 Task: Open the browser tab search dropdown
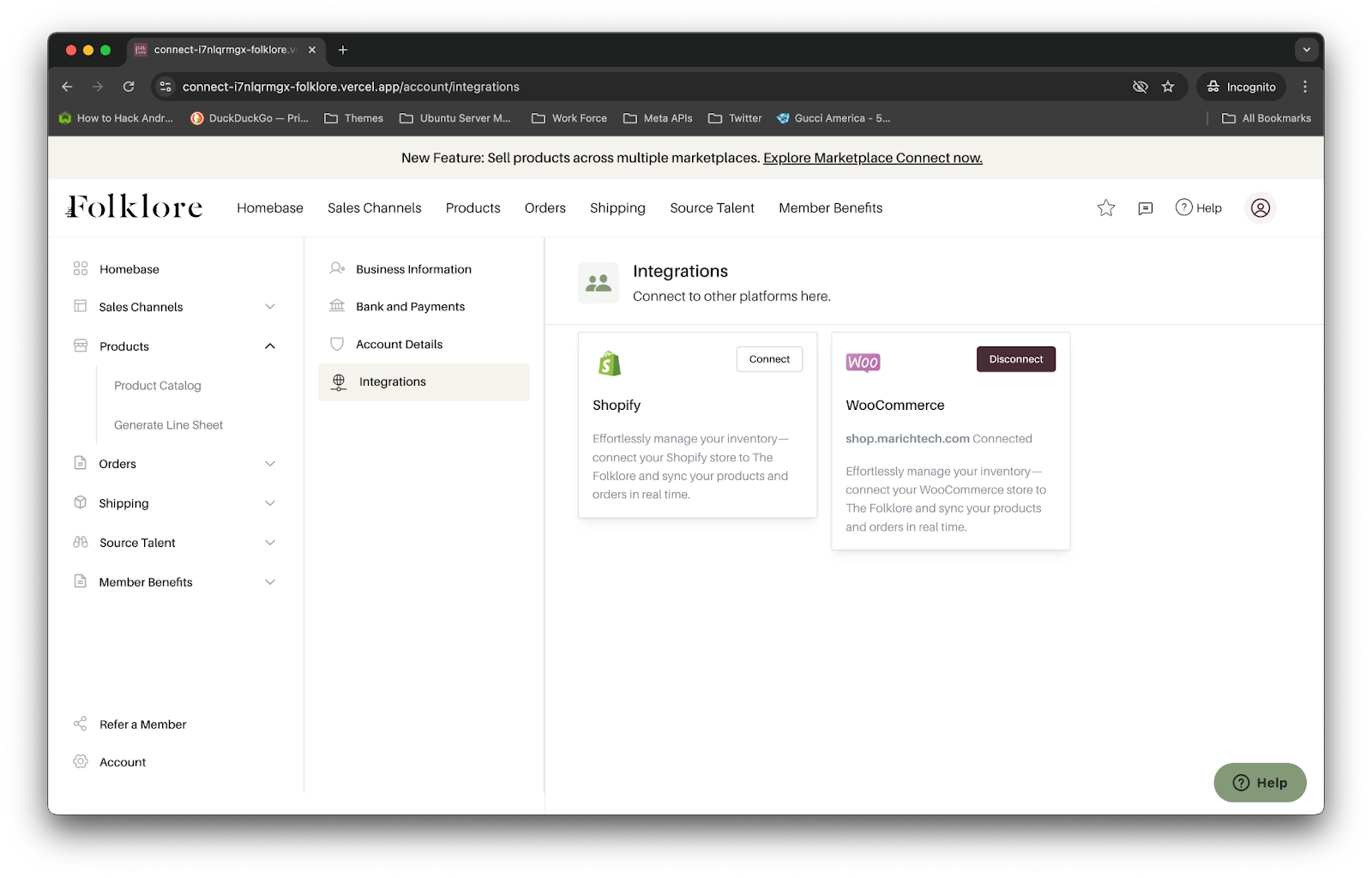1307,50
